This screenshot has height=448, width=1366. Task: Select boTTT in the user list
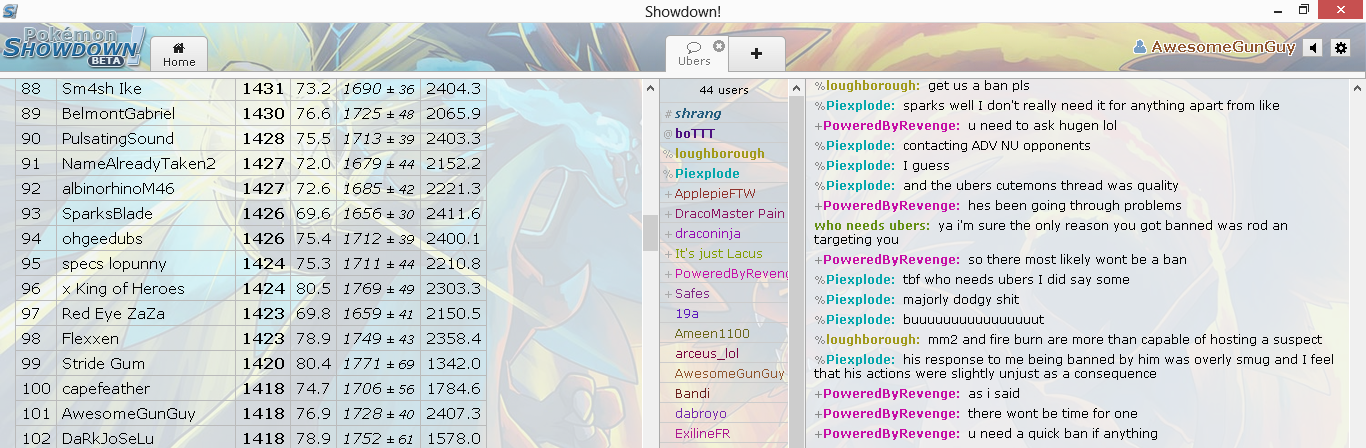tap(694, 134)
